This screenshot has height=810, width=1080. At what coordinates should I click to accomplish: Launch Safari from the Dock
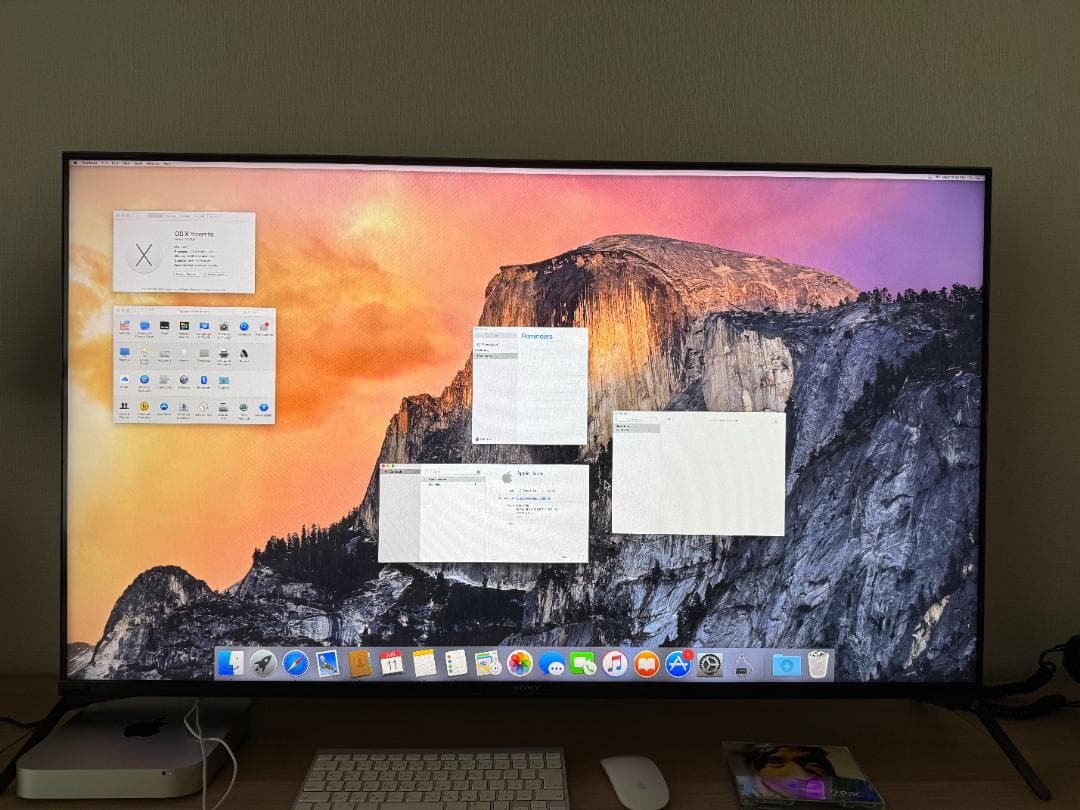click(x=295, y=664)
